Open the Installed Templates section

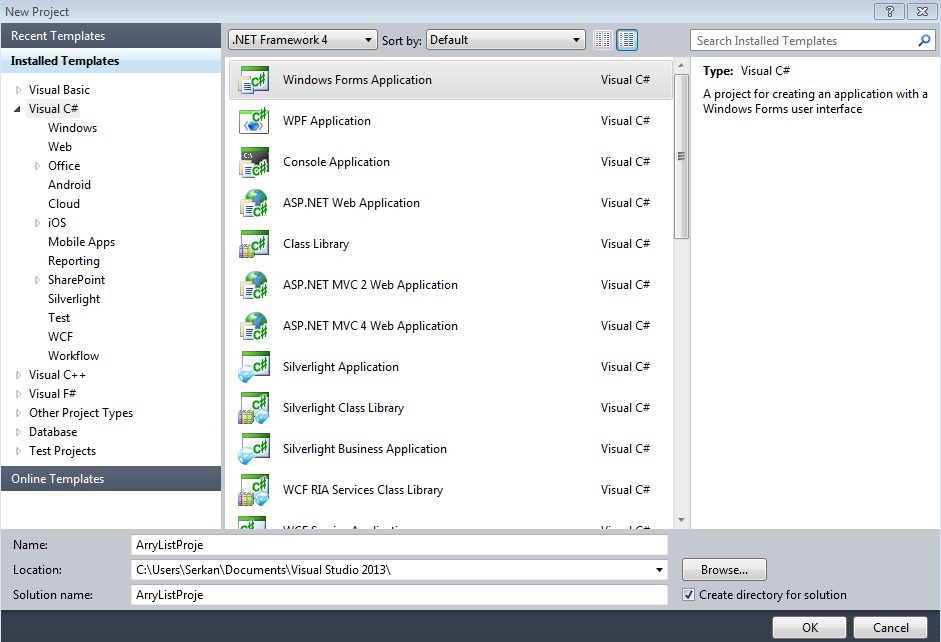111,61
